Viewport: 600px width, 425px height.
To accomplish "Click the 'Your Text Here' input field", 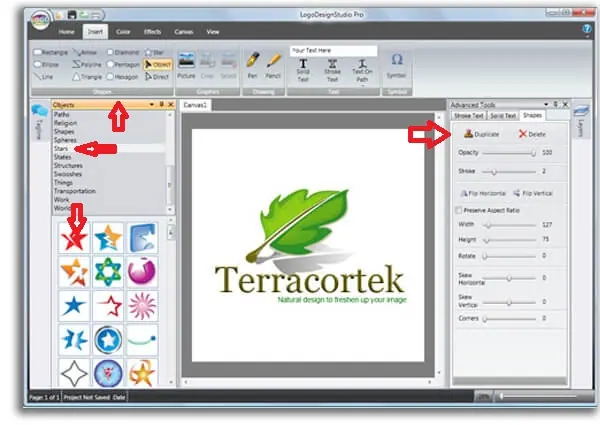I will 333,50.
